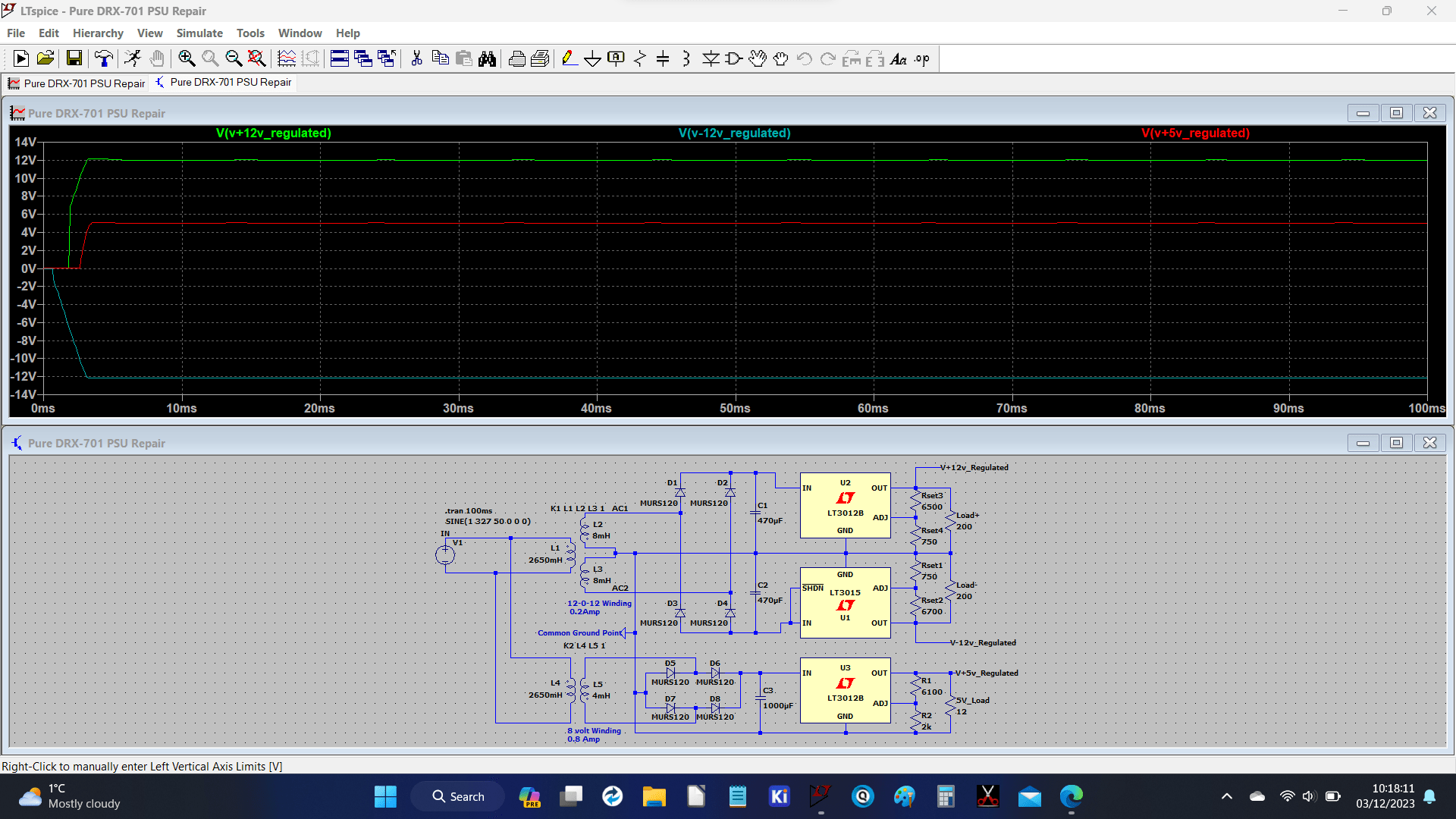Image resolution: width=1456 pixels, height=819 pixels.
Task: Click the Mirror component icon
Action: [x=875, y=58]
